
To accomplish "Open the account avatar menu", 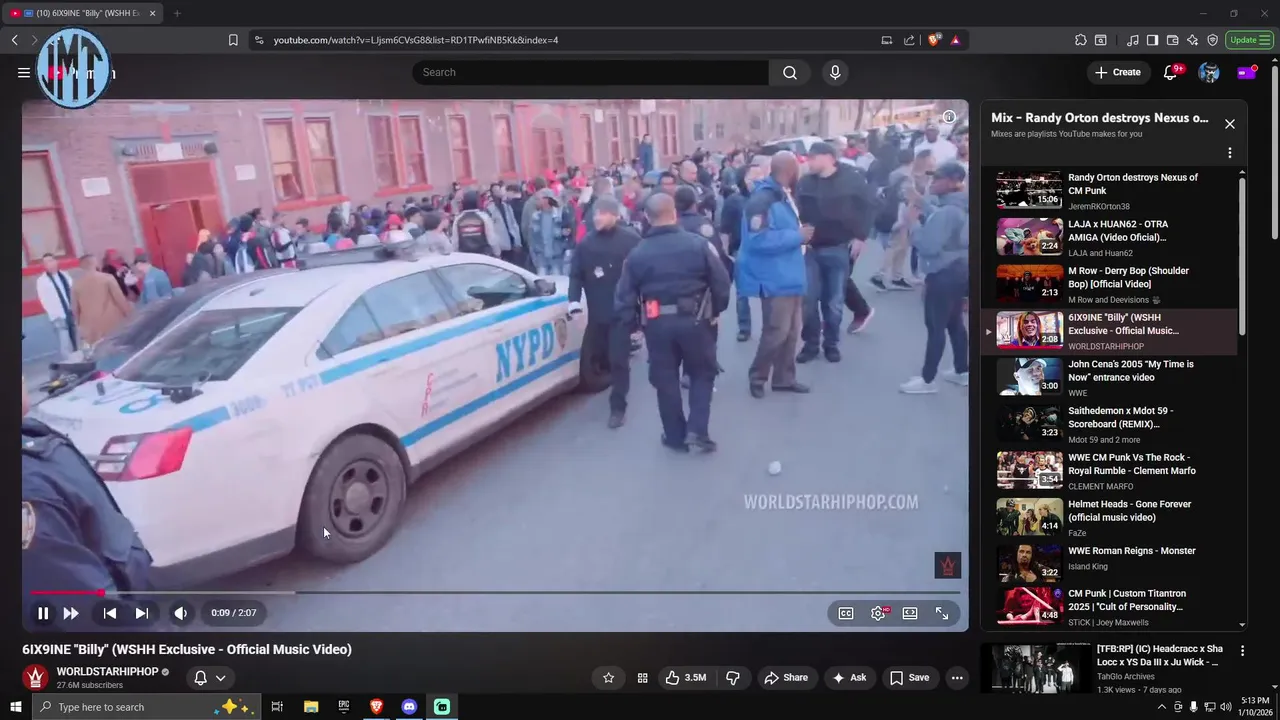I will pyautogui.click(x=1209, y=72).
